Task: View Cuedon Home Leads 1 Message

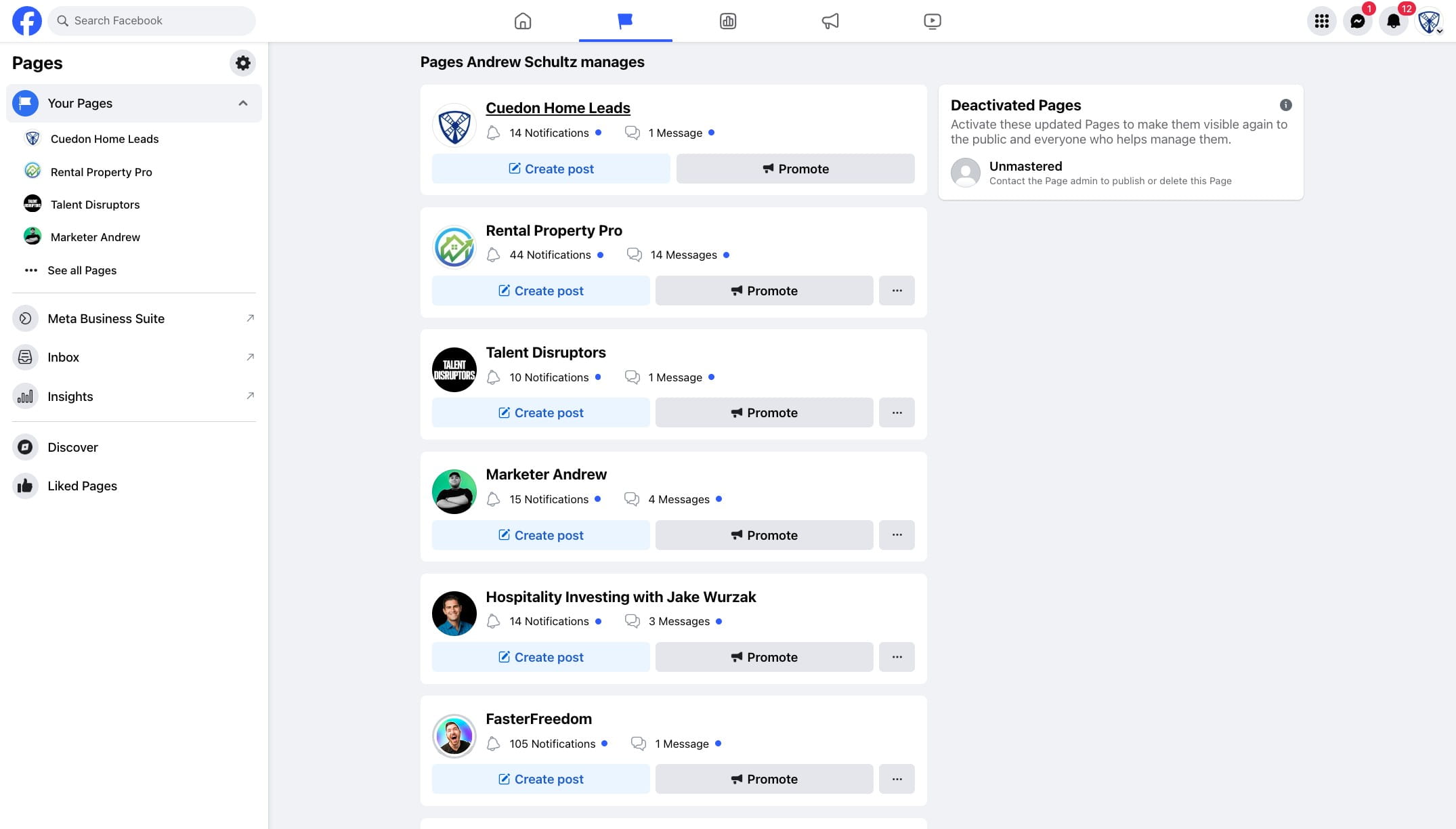Action: point(669,133)
